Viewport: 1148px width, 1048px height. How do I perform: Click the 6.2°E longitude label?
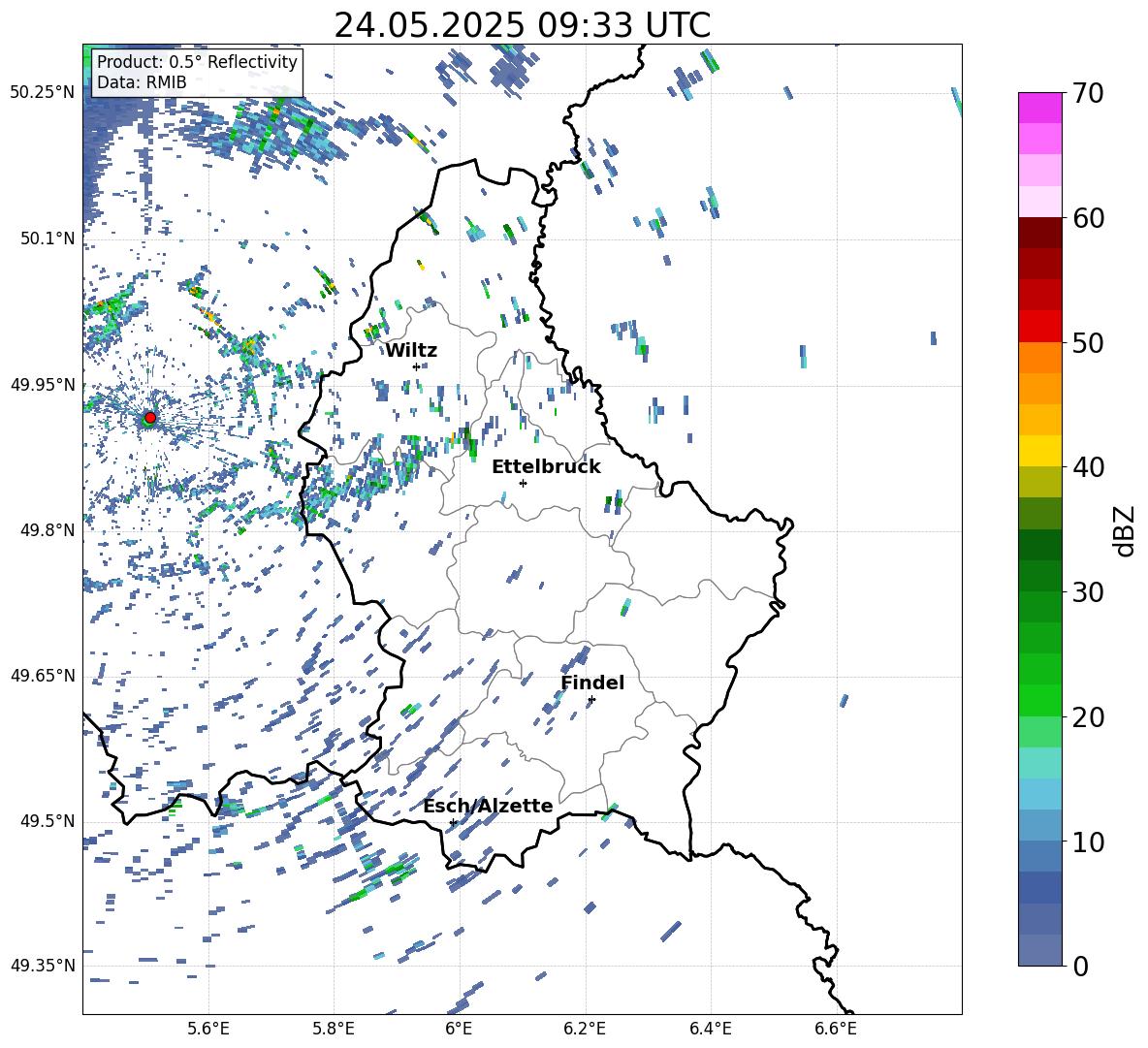(x=585, y=1030)
